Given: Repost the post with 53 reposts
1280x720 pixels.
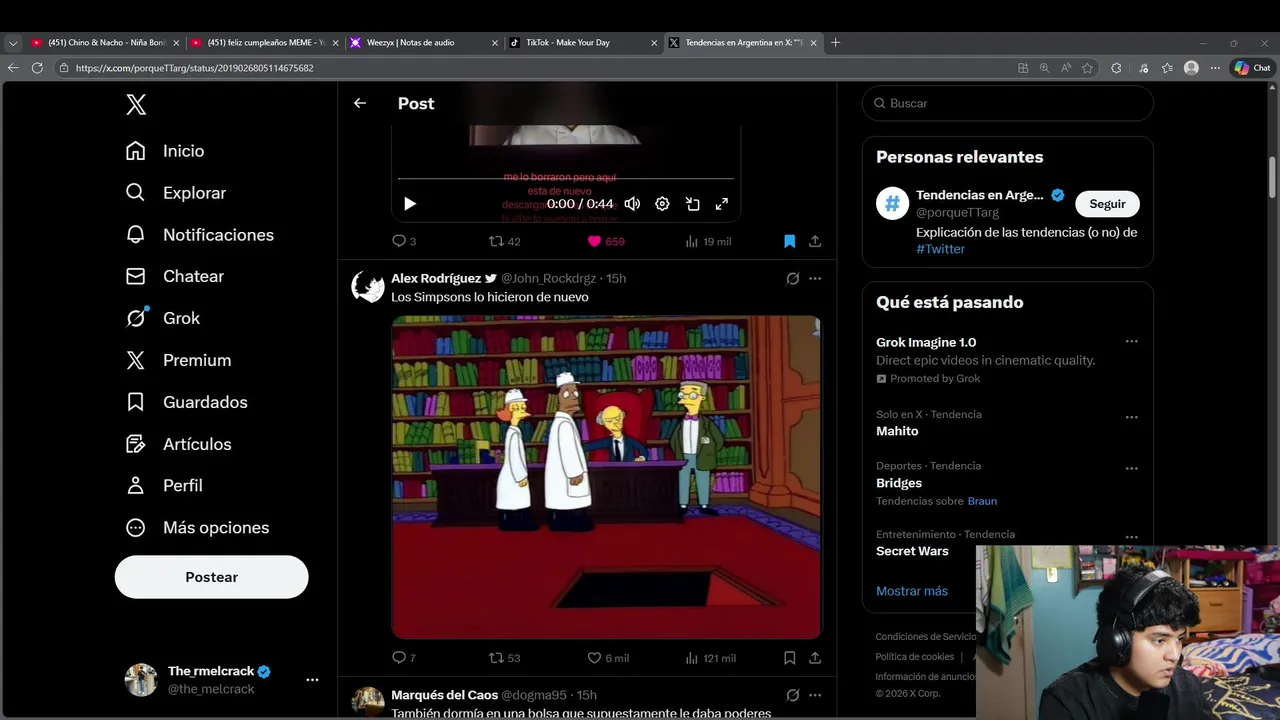Looking at the screenshot, I should 504,658.
